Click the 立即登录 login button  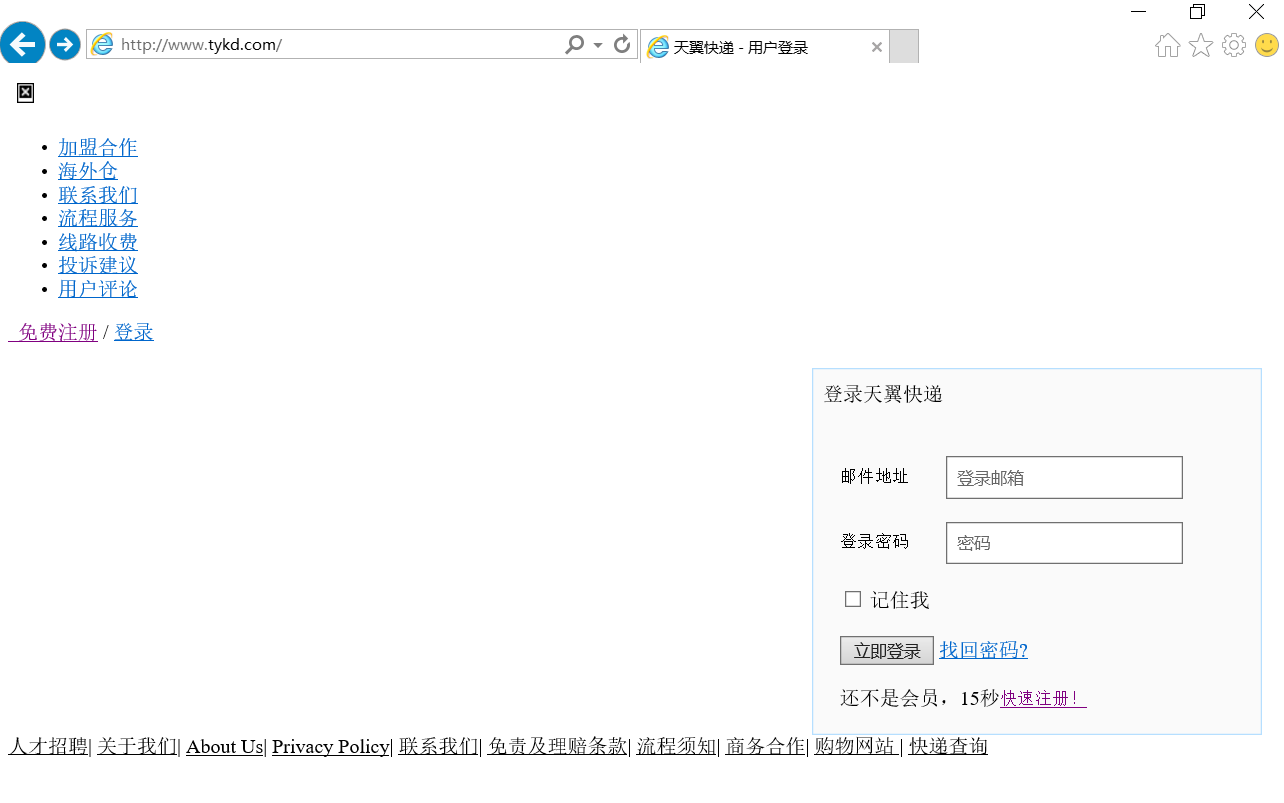point(886,650)
